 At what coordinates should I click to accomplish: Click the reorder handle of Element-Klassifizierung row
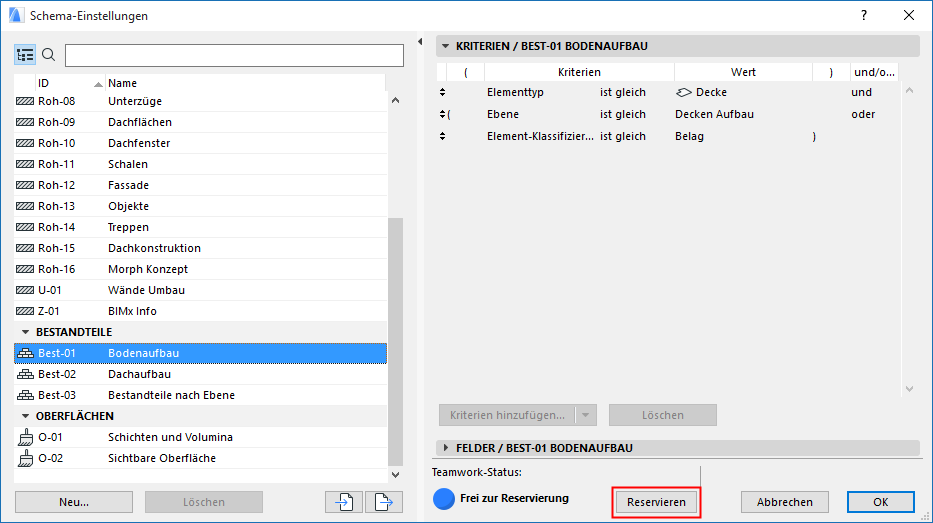click(x=442, y=136)
